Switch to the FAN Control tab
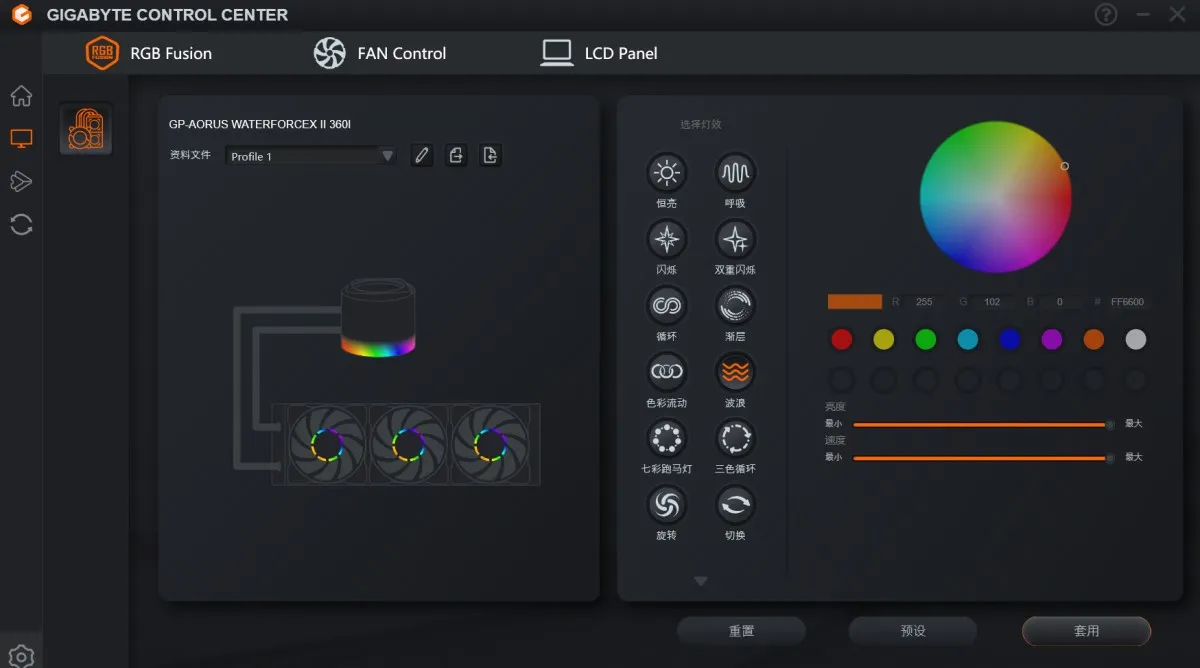1200x668 pixels. click(x=380, y=53)
